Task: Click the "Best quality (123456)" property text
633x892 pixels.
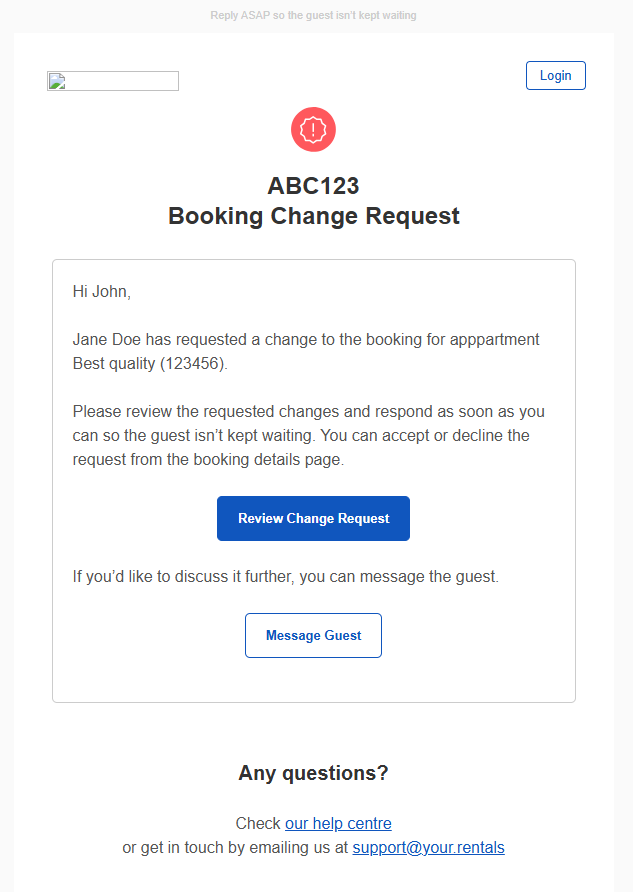Action: point(150,364)
